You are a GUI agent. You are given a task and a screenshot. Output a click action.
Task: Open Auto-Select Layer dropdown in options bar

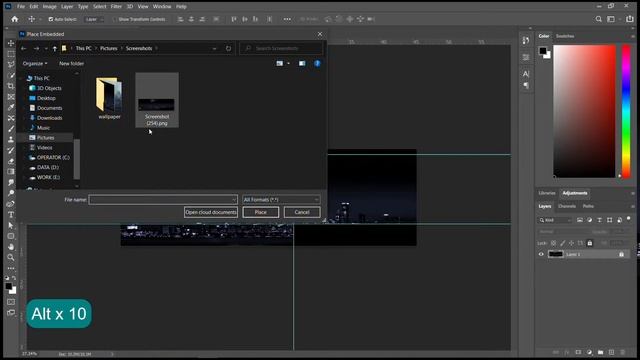pyautogui.click(x=94, y=19)
